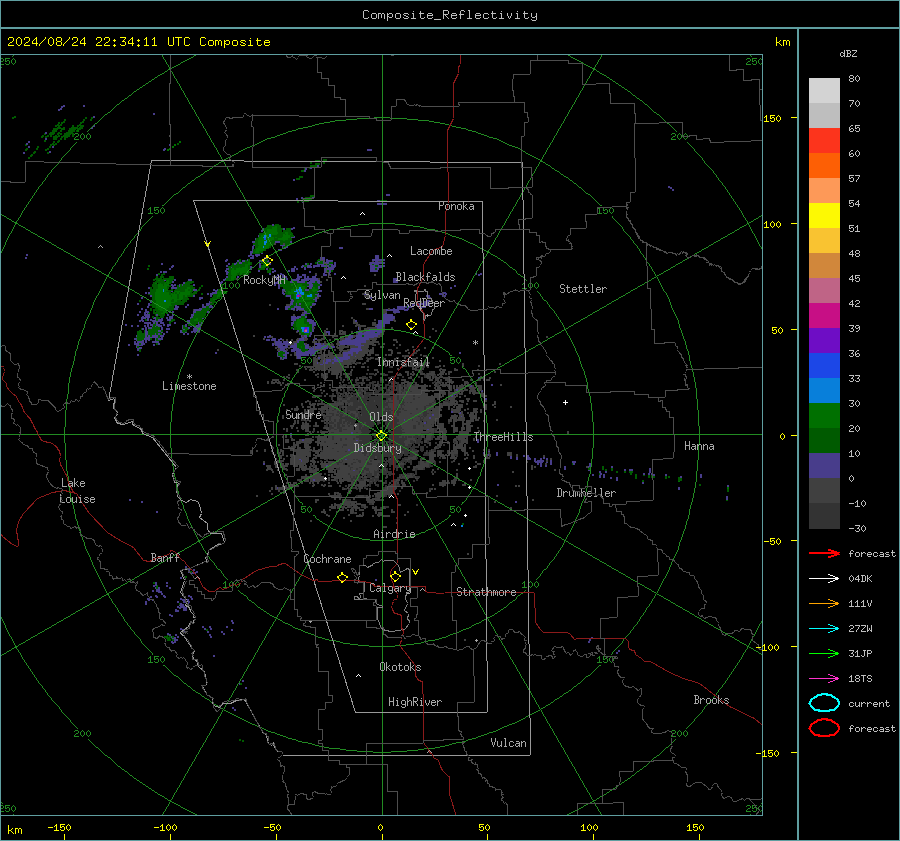Click the Cochrane city label
The image size is (900, 841).
[327, 559]
